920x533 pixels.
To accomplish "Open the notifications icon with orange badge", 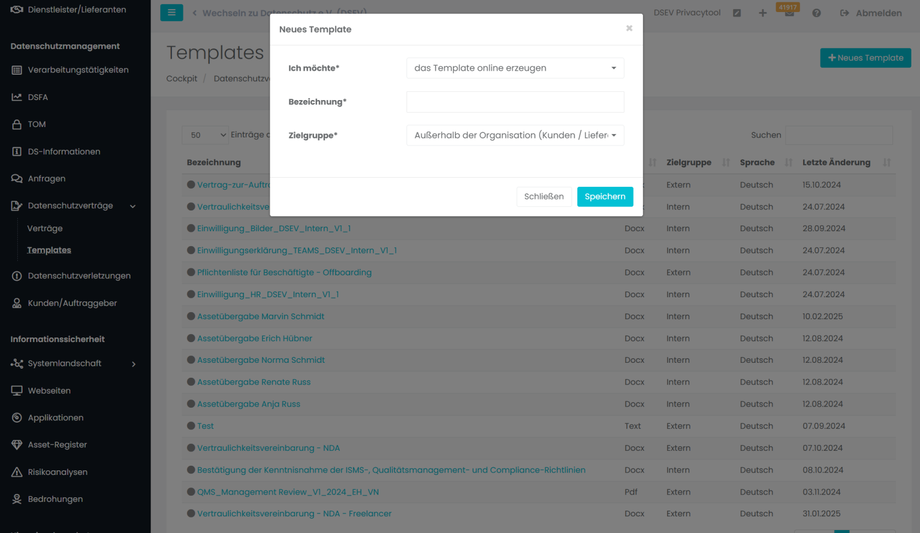I will pyautogui.click(x=789, y=12).
